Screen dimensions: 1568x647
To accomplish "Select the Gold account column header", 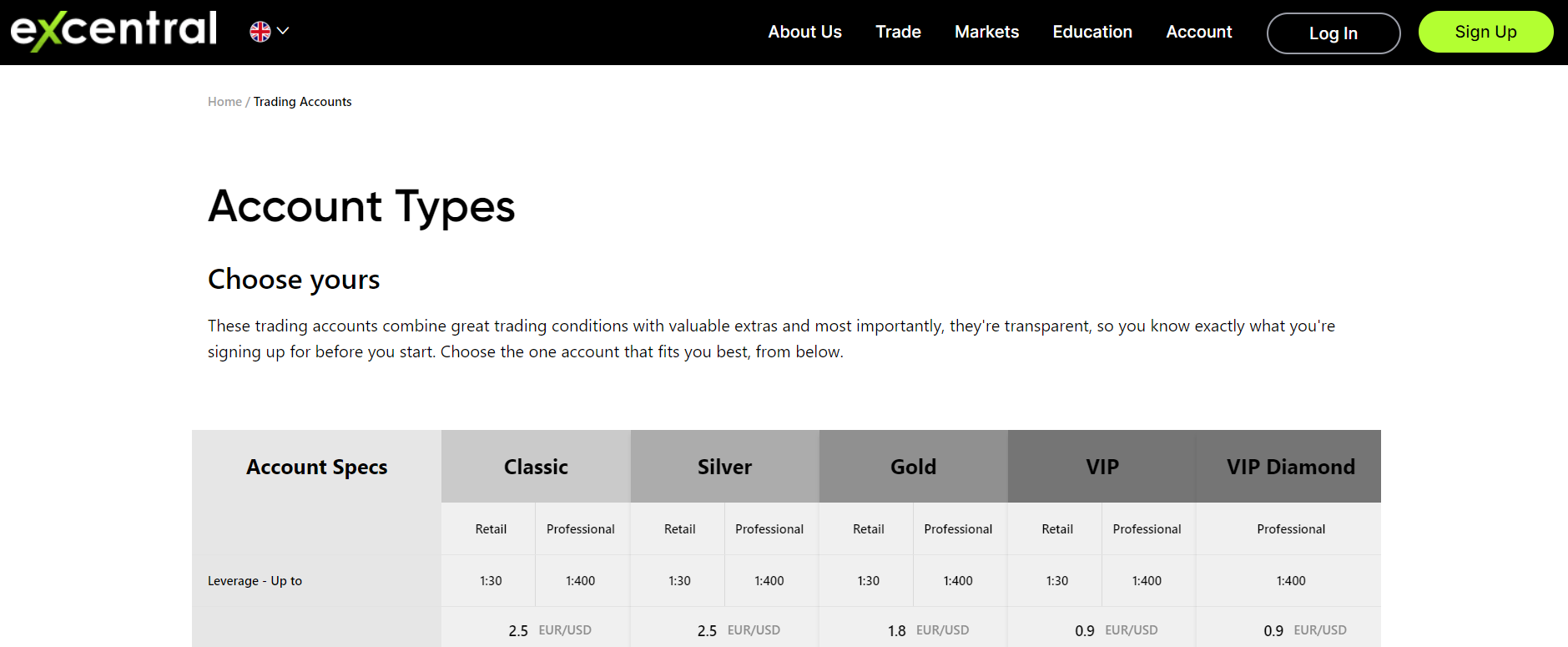I will click(x=914, y=467).
